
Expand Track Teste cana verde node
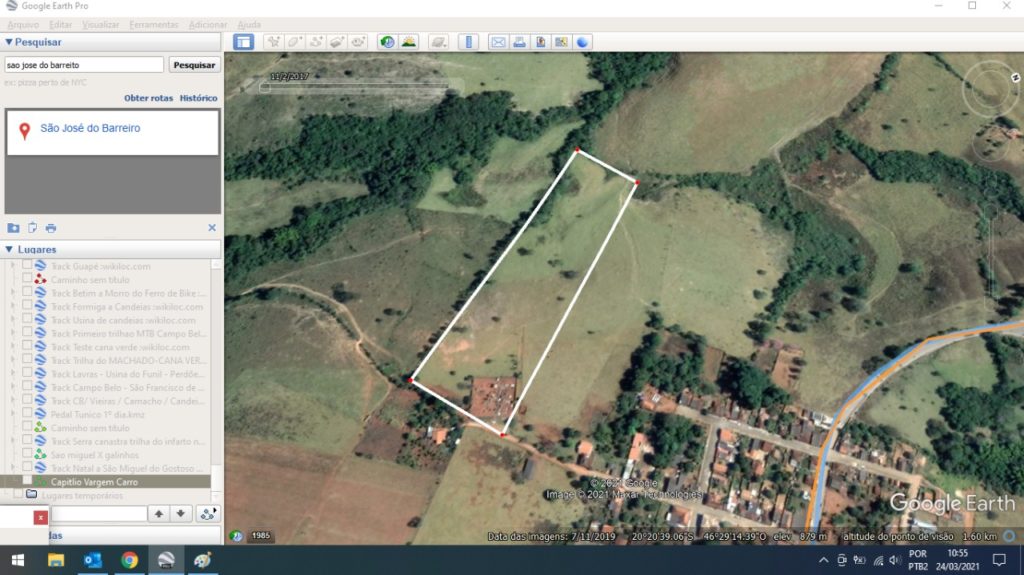tap(12, 346)
